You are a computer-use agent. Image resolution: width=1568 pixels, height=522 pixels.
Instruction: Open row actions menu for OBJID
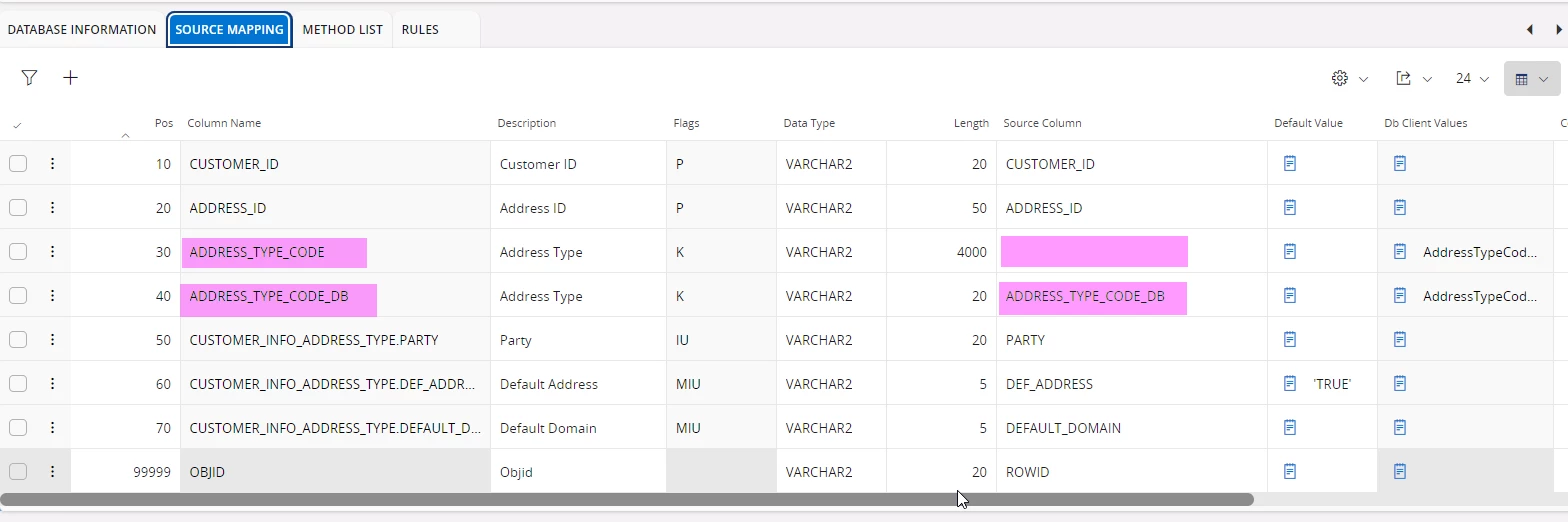coord(52,472)
